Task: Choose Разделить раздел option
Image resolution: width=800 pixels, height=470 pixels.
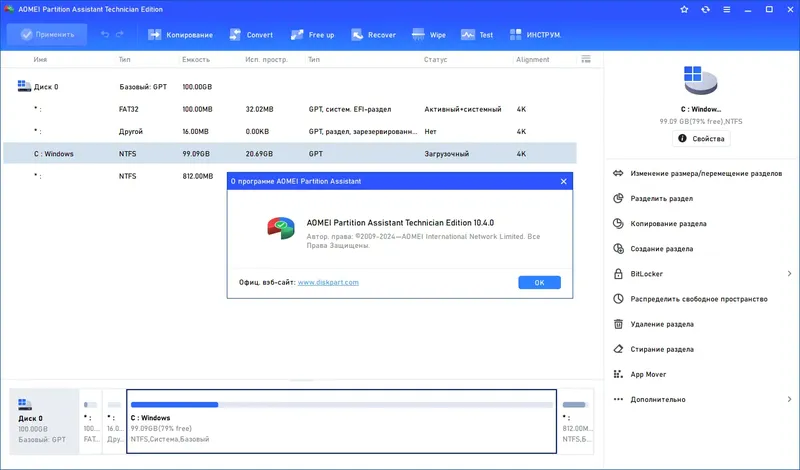Action: tap(662, 199)
